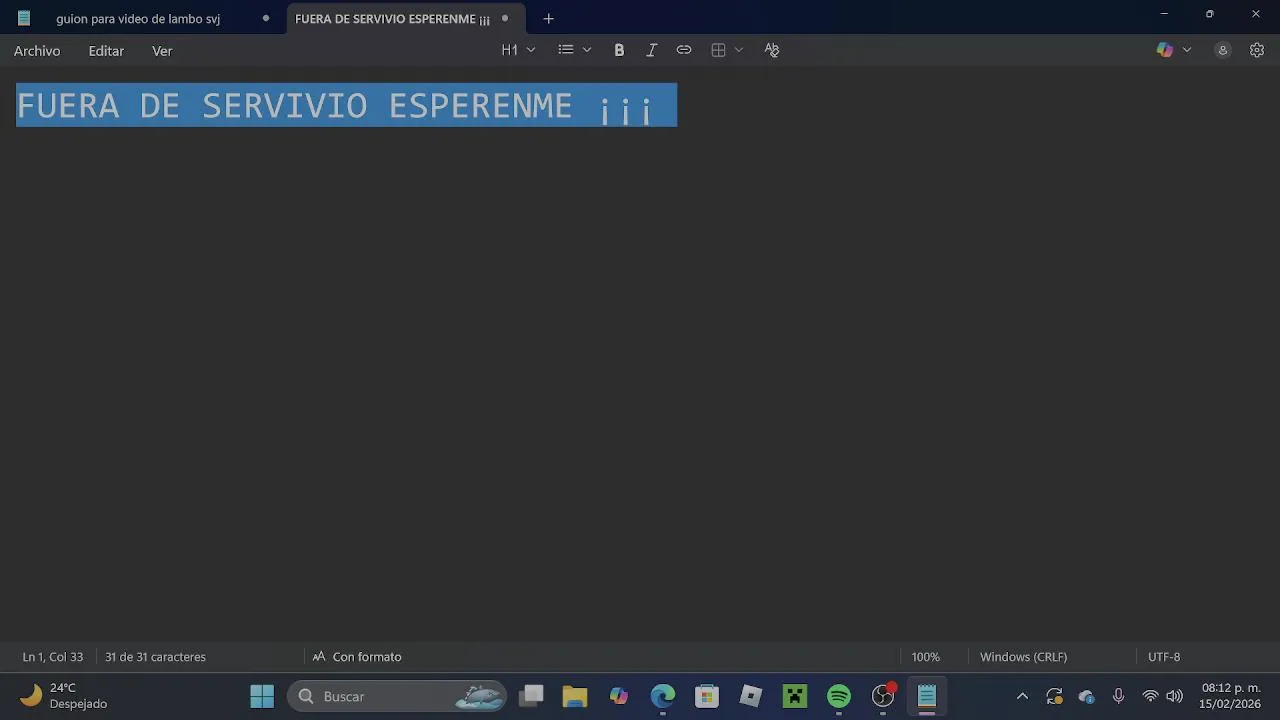The image size is (1280, 720).
Task: Insert a table using the table icon
Action: (718, 50)
